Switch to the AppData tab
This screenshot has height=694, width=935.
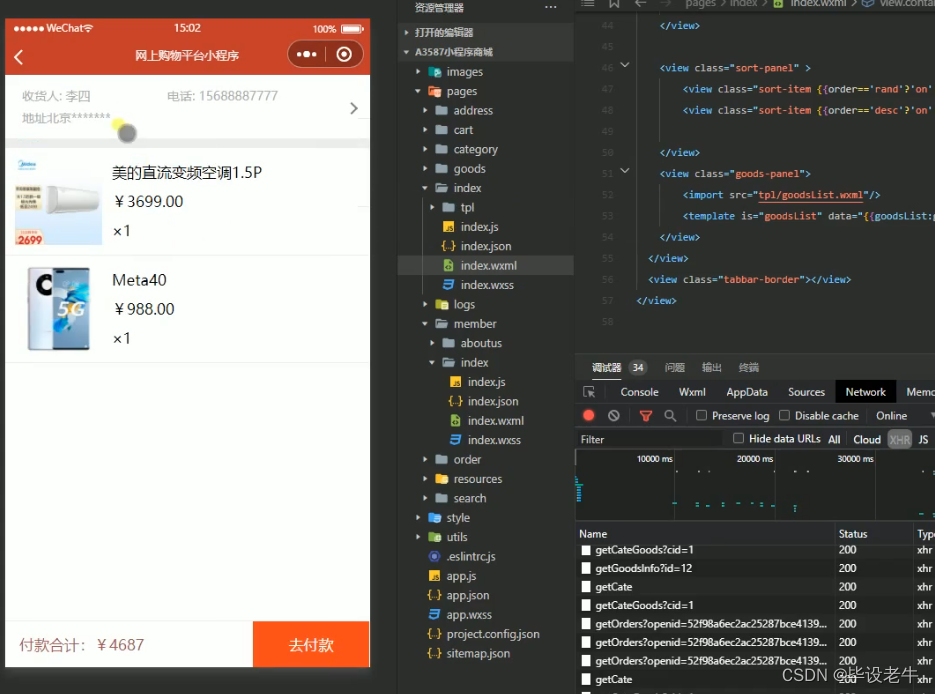(747, 392)
